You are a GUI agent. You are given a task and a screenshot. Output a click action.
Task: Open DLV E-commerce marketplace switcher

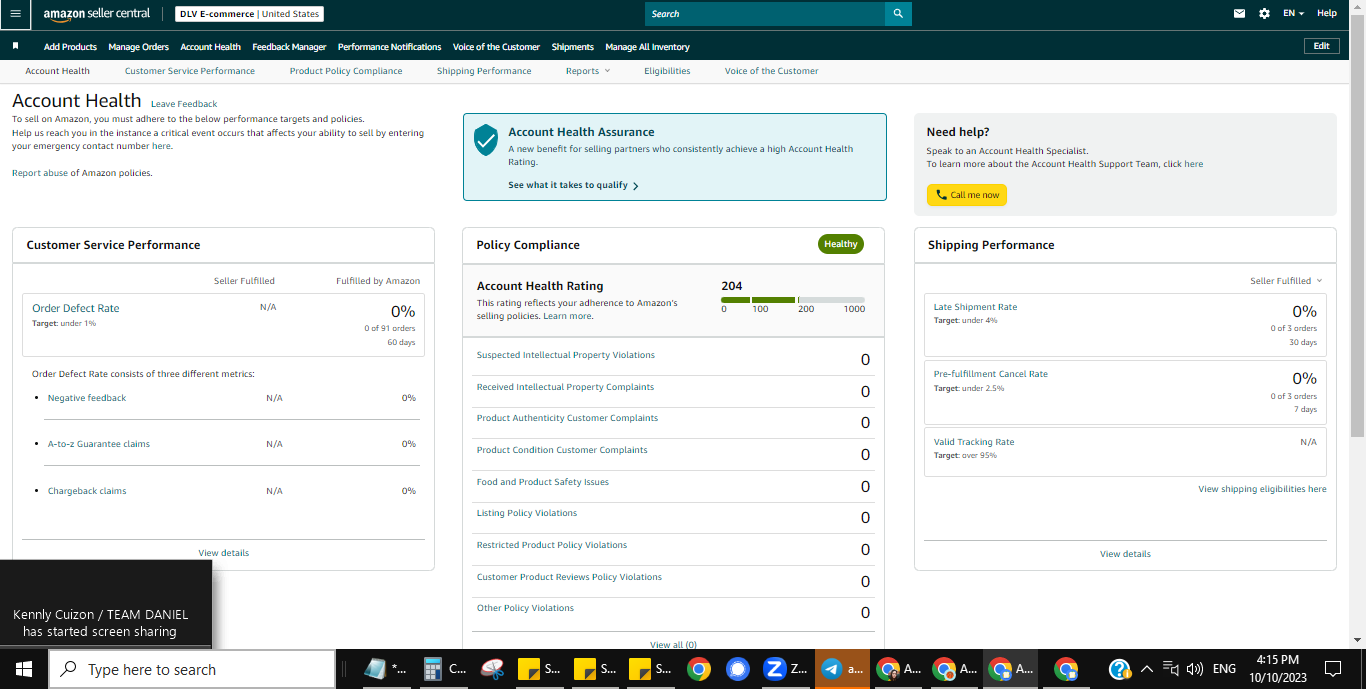[249, 14]
